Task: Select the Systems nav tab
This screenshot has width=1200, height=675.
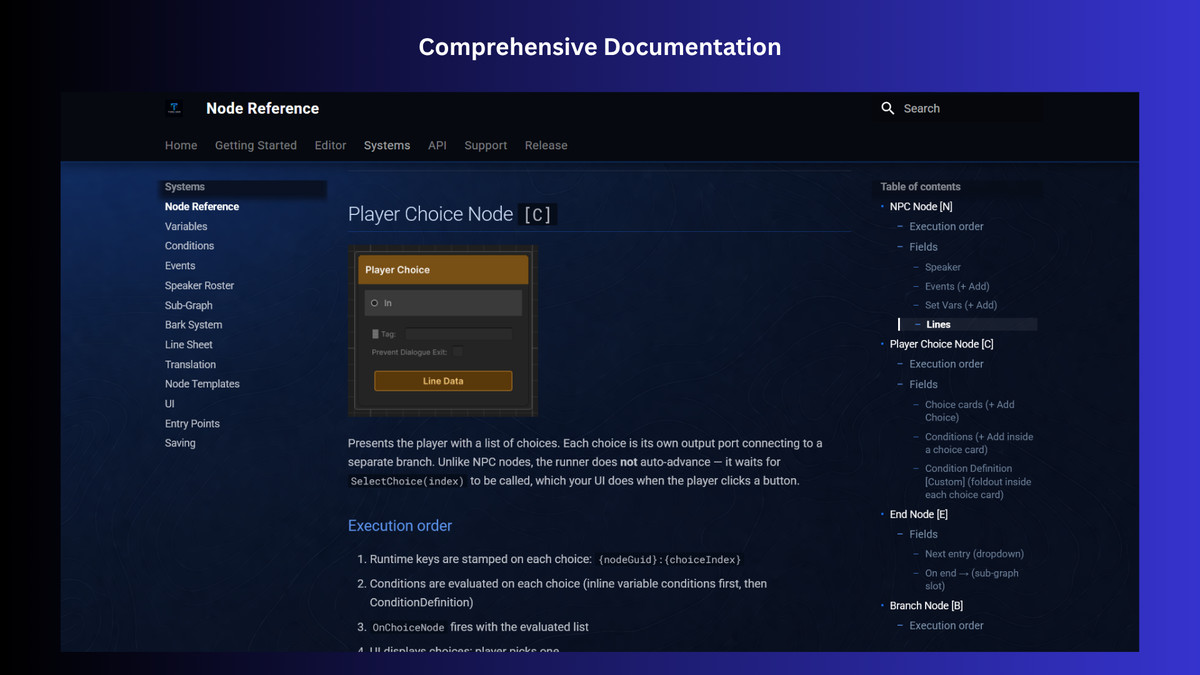Action: click(x=387, y=145)
